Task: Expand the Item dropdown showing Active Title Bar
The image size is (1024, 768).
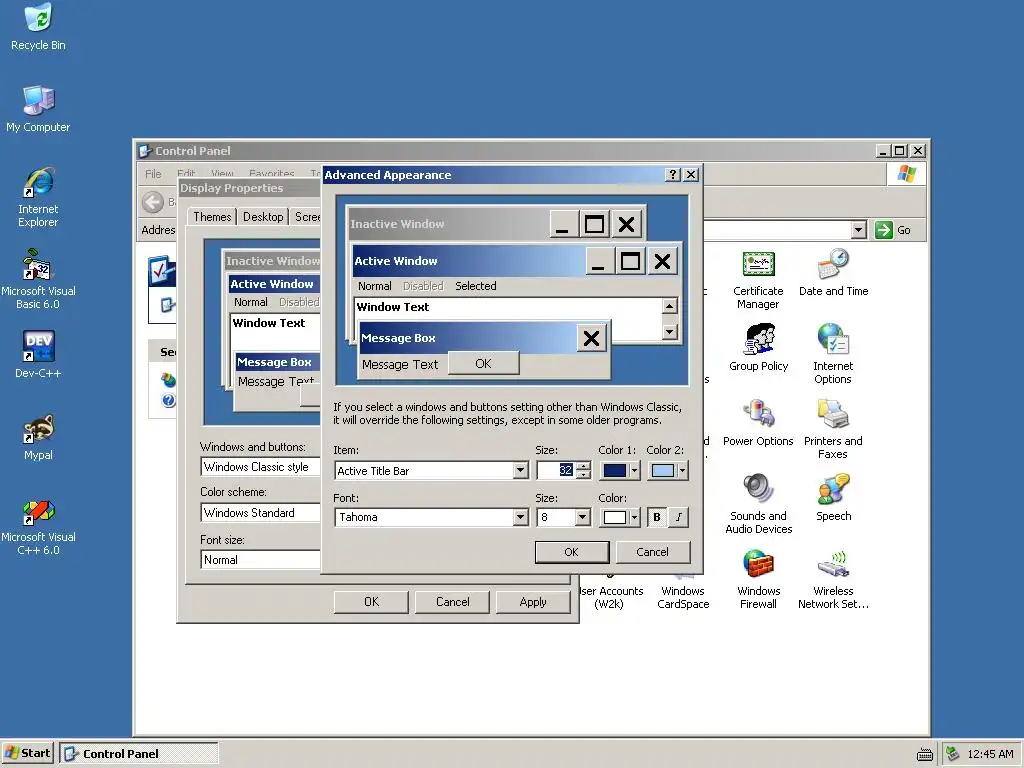Action: (520, 470)
